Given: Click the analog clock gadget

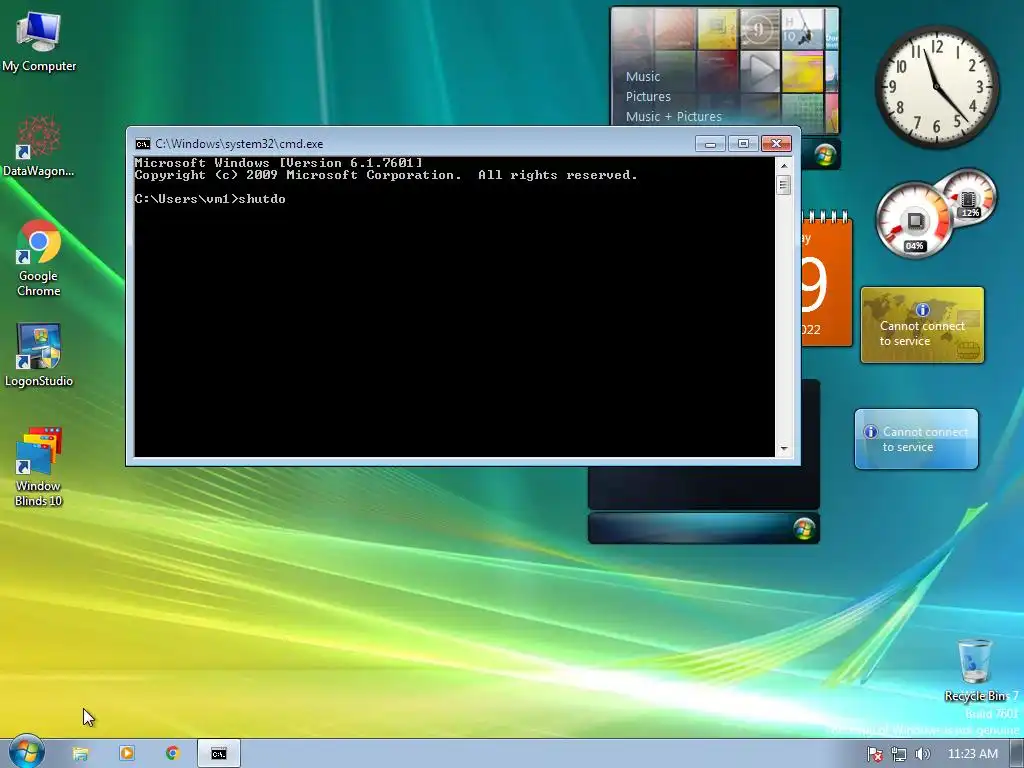Looking at the screenshot, I should click(x=936, y=87).
